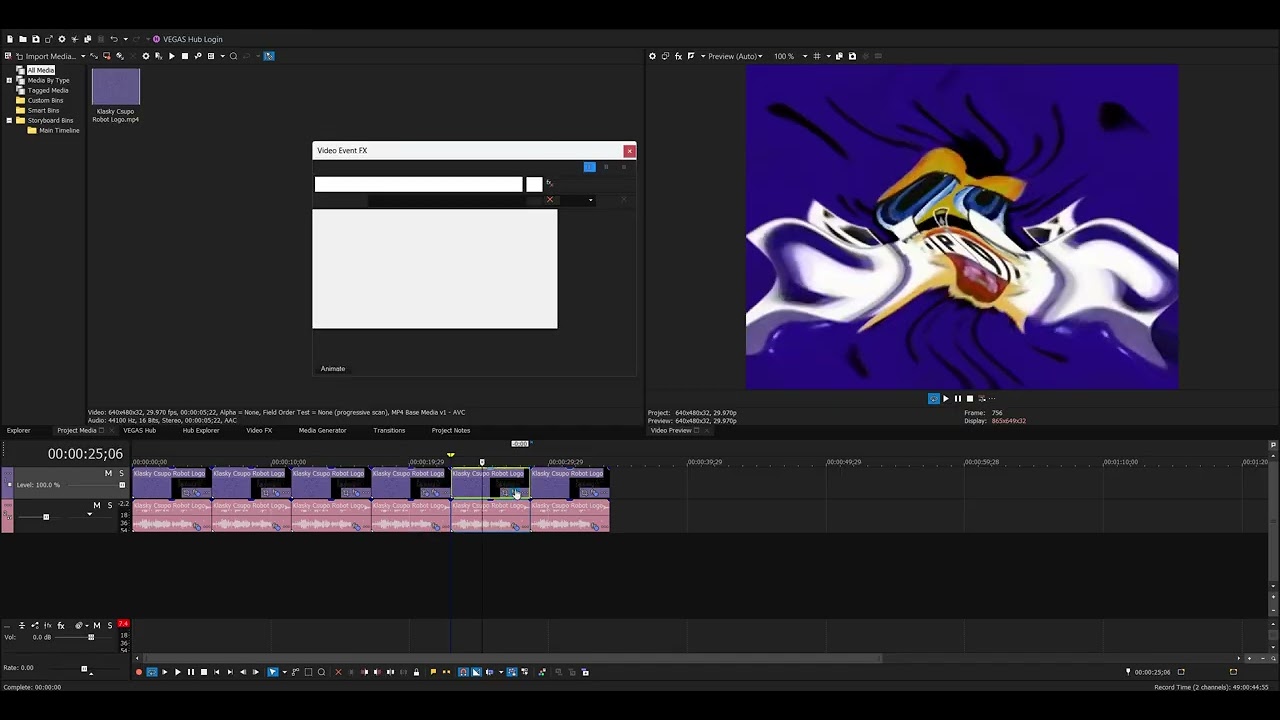1280x720 pixels.
Task: Stop in the Video Preview controls
Action: point(969,398)
